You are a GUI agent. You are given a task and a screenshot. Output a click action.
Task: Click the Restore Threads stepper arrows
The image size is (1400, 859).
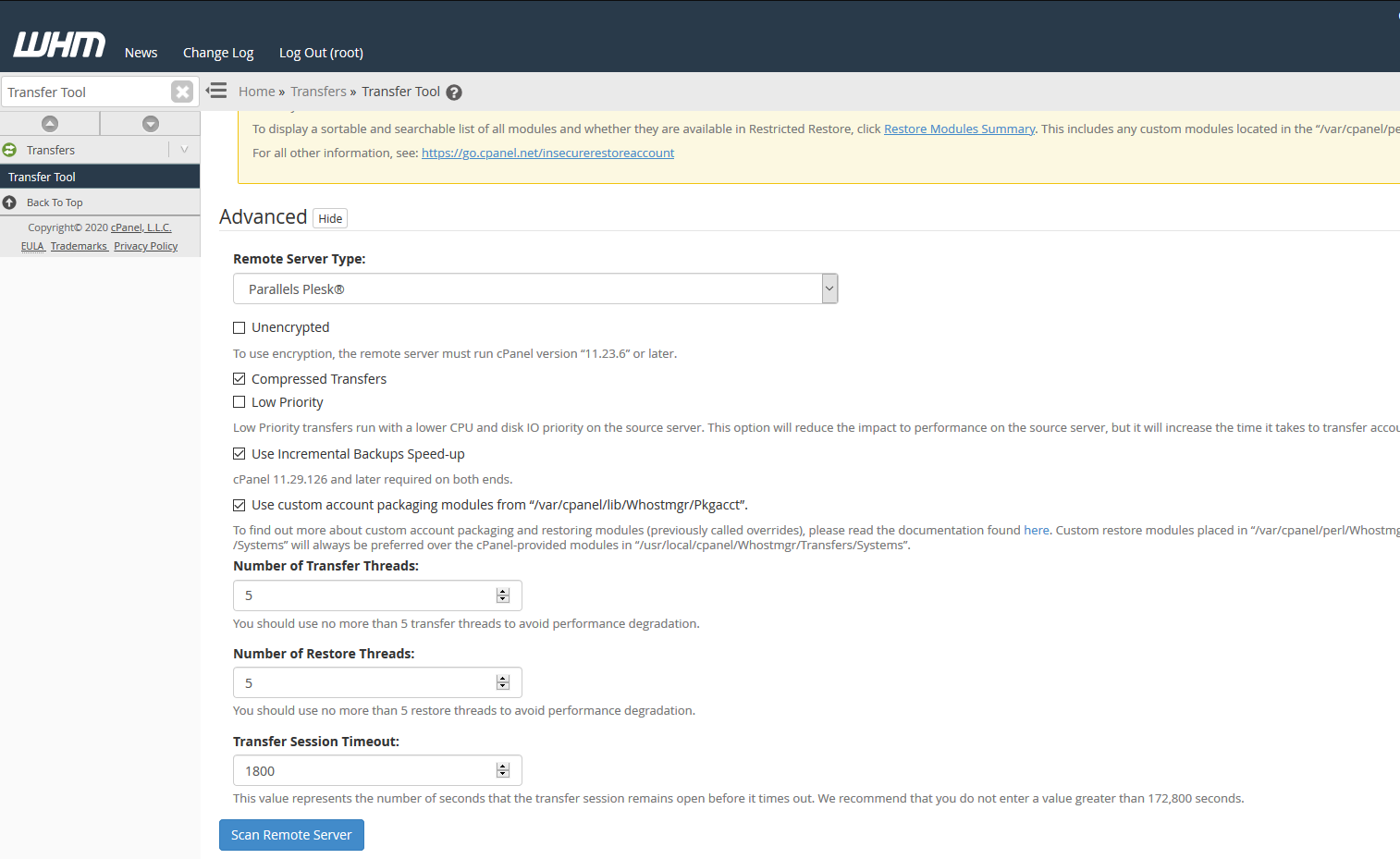click(503, 682)
